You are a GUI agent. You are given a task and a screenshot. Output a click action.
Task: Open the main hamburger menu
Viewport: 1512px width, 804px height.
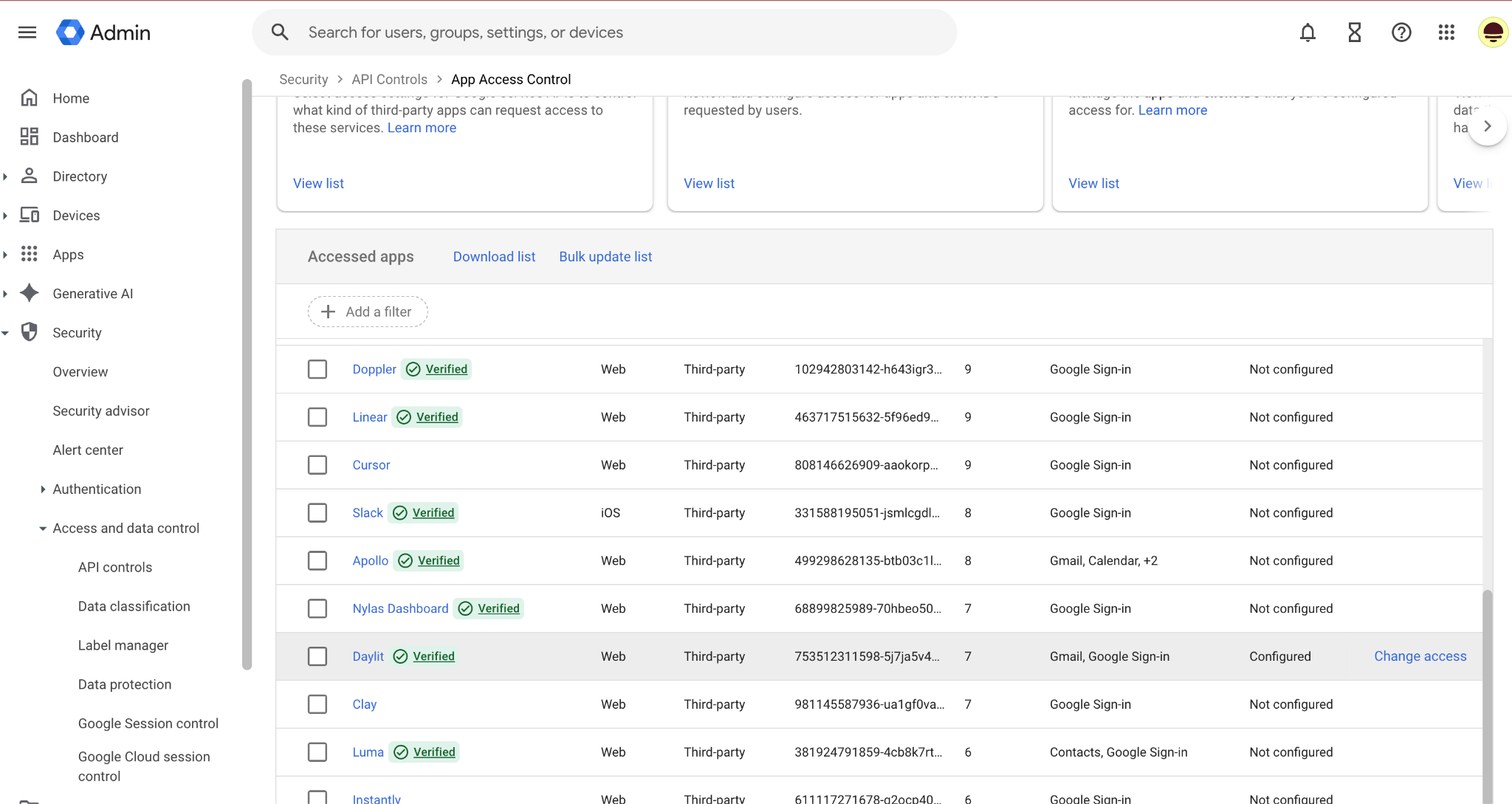[x=27, y=32]
